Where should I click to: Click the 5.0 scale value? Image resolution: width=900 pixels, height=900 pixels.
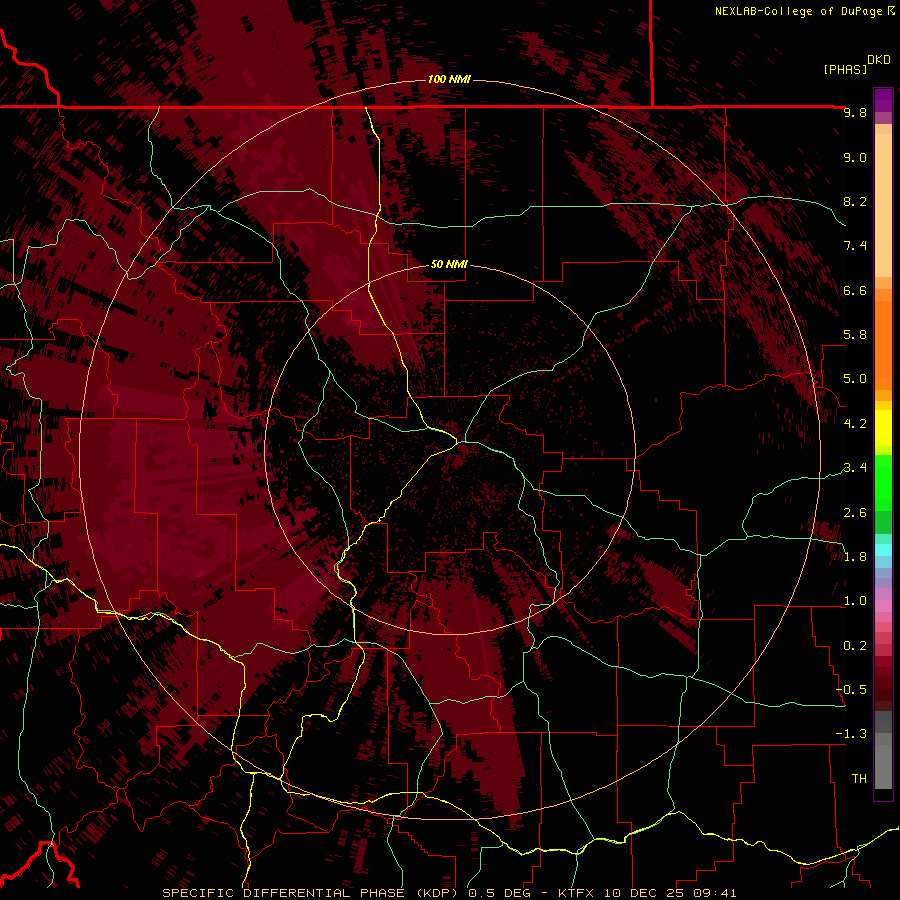point(855,379)
